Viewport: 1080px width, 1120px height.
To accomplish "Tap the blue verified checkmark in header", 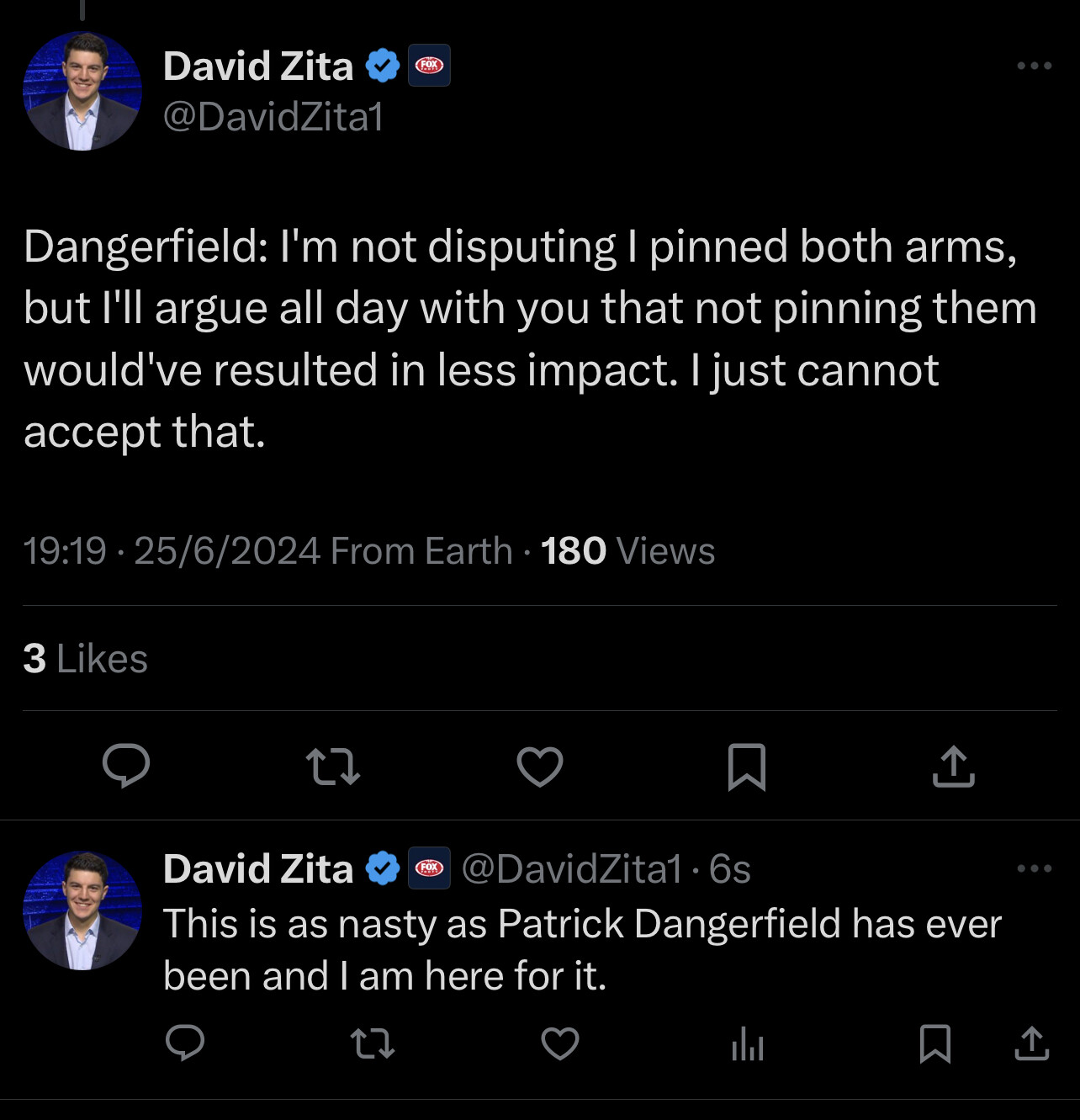I will pos(383,66).
